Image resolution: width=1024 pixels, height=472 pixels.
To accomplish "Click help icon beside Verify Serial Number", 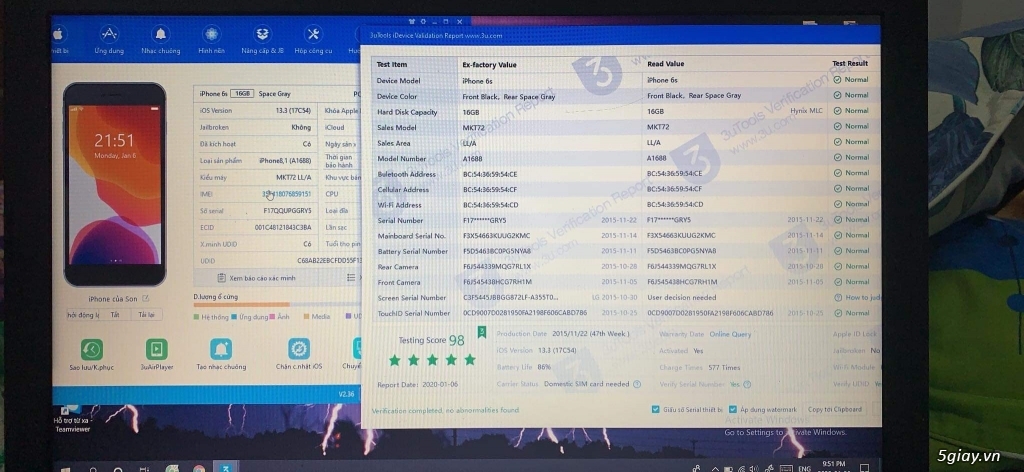I will tap(747, 385).
